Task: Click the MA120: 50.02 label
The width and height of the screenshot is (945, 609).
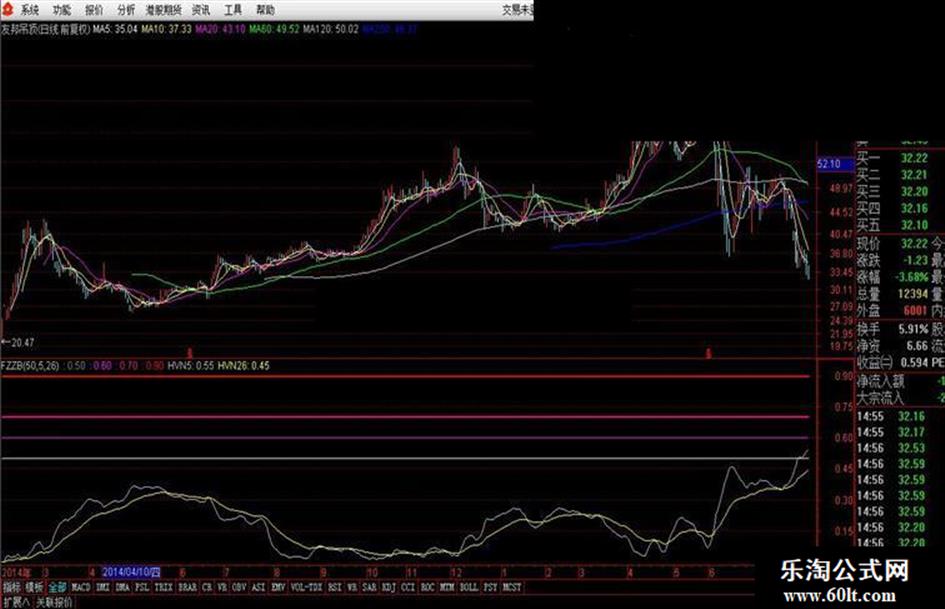Action: click(x=331, y=28)
